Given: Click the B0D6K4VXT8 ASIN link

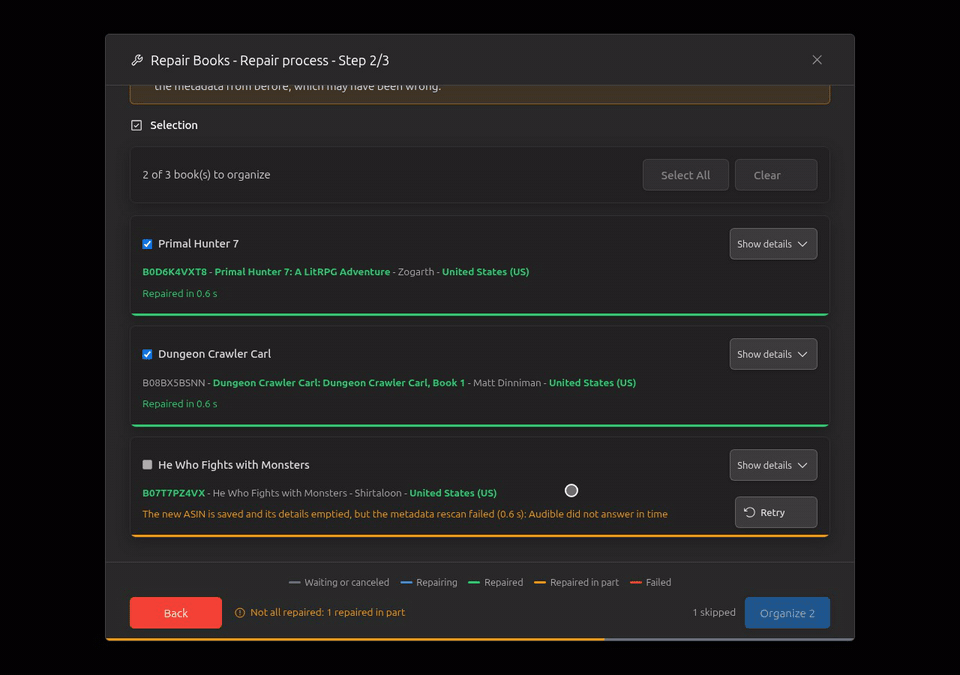Looking at the screenshot, I should pyautogui.click(x=174, y=271).
